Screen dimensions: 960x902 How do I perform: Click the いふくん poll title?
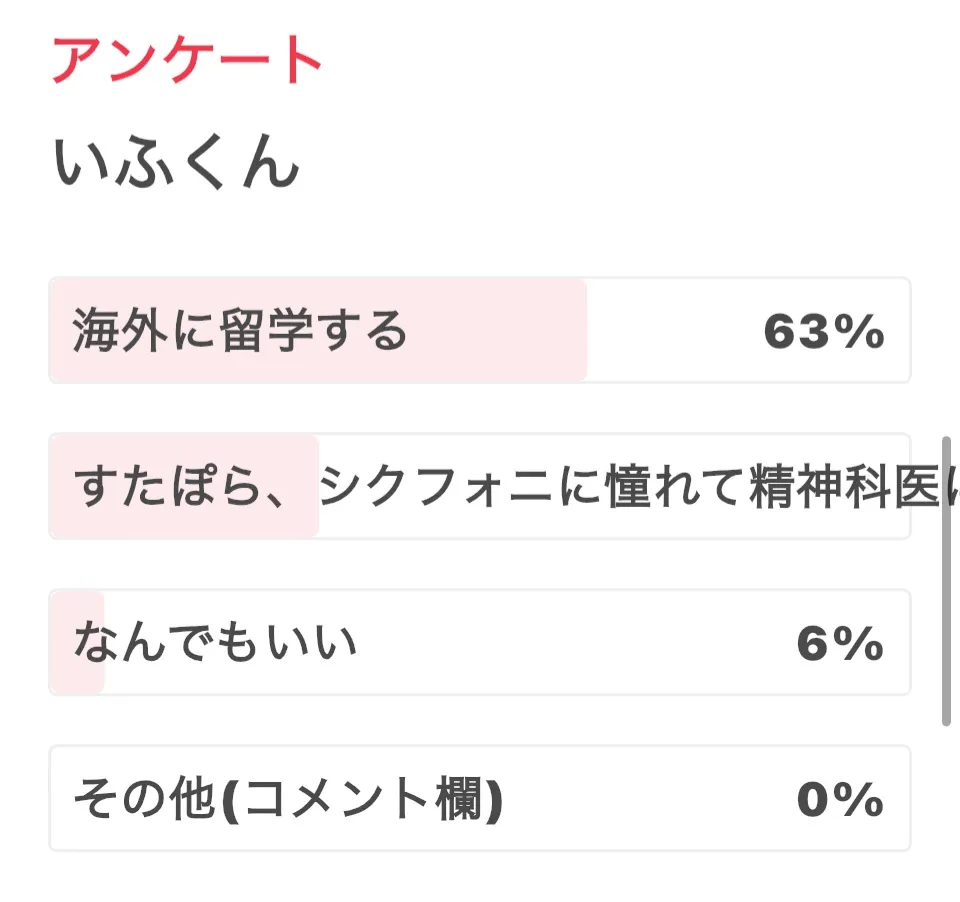(x=176, y=162)
